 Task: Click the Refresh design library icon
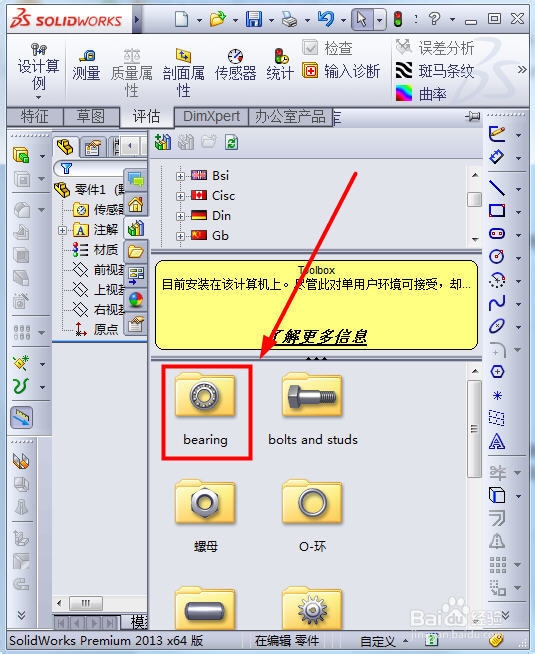click(231, 143)
